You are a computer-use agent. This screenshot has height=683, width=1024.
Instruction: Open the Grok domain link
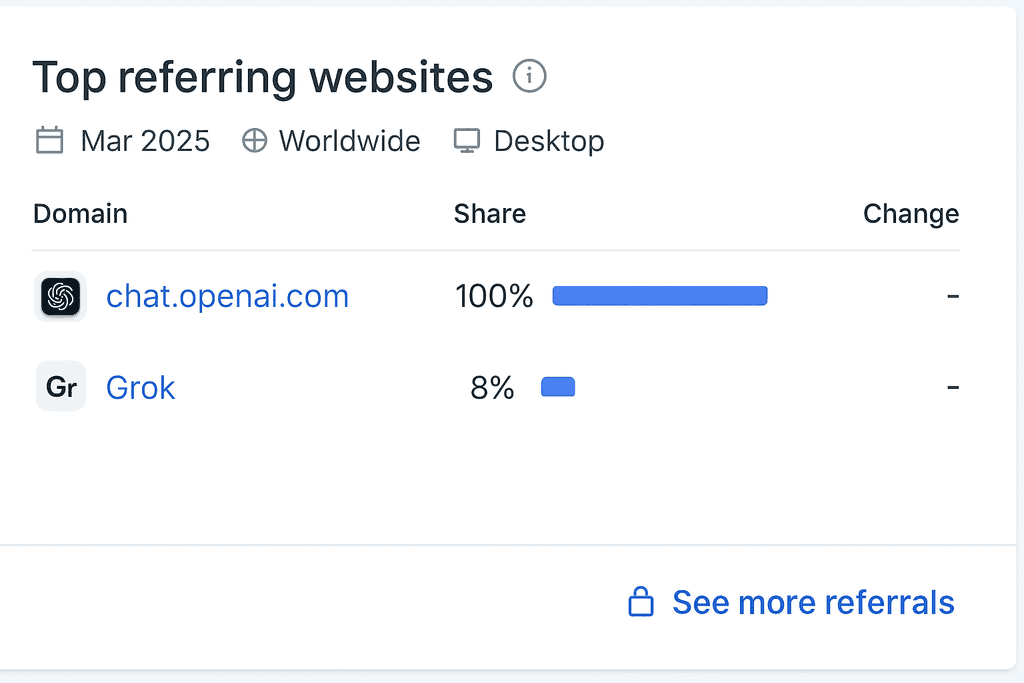click(140, 388)
